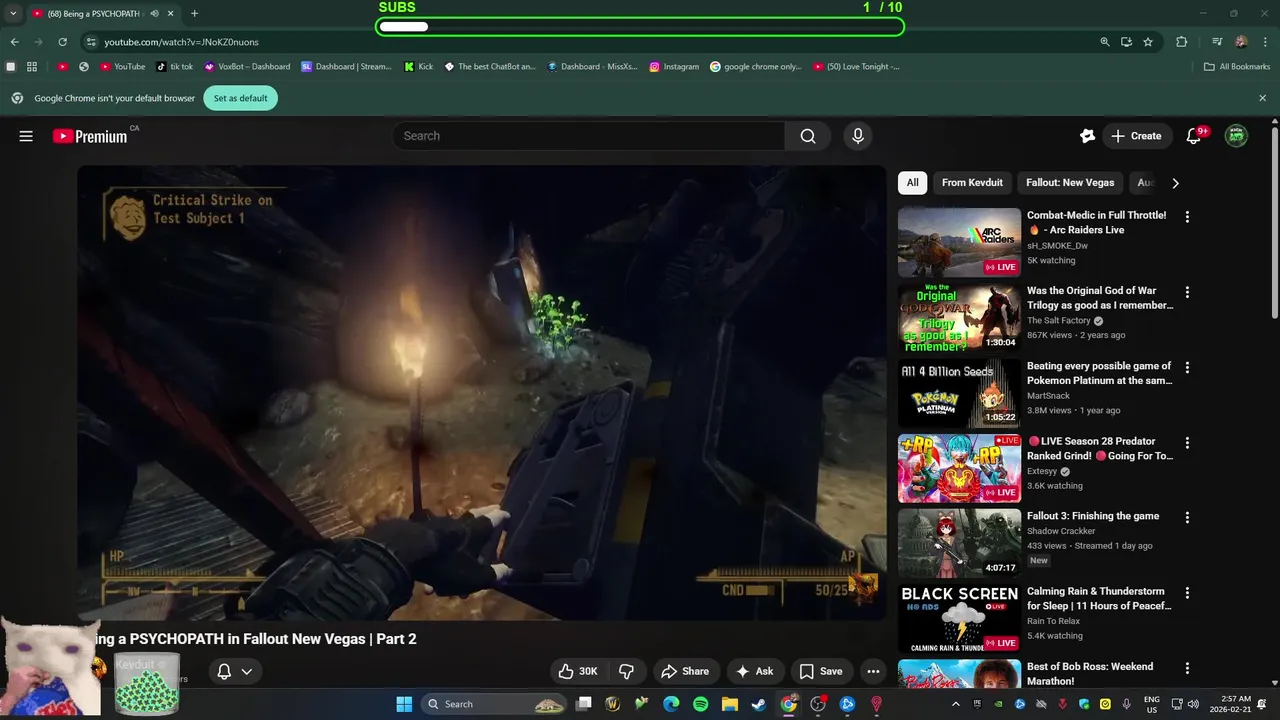Open options menu for God of War video
The width and height of the screenshot is (1280, 720).
click(x=1187, y=292)
